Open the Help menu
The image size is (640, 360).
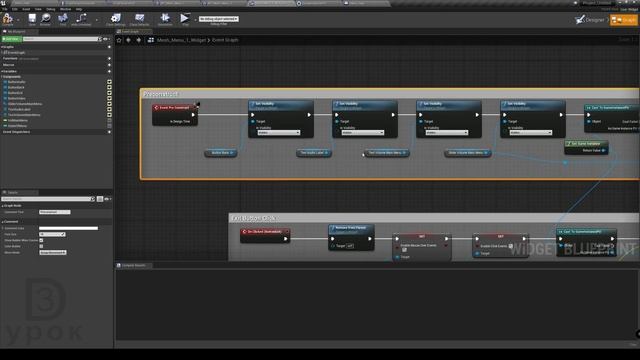click(x=79, y=9)
